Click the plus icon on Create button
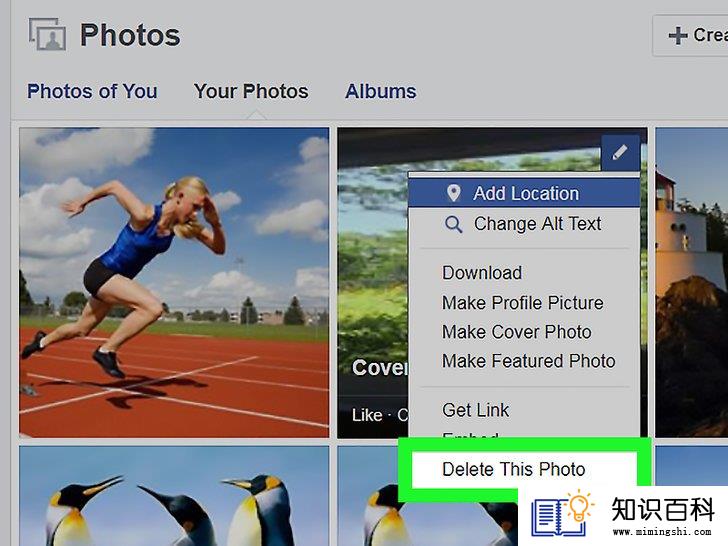 point(678,35)
